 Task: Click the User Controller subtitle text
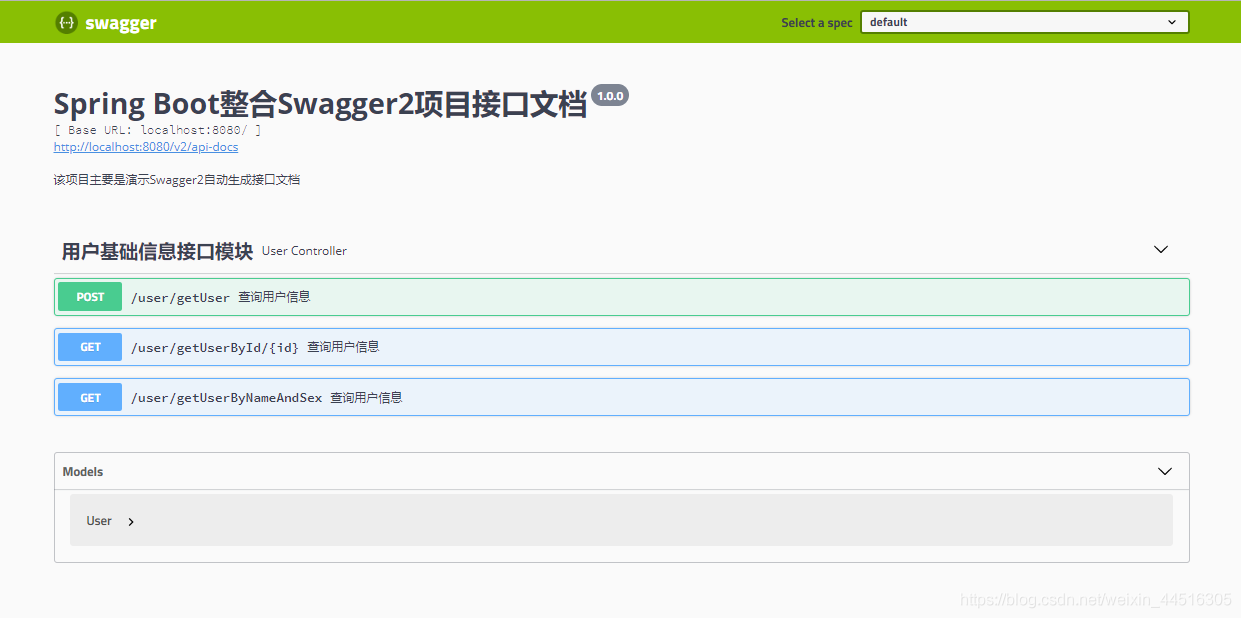[304, 251]
